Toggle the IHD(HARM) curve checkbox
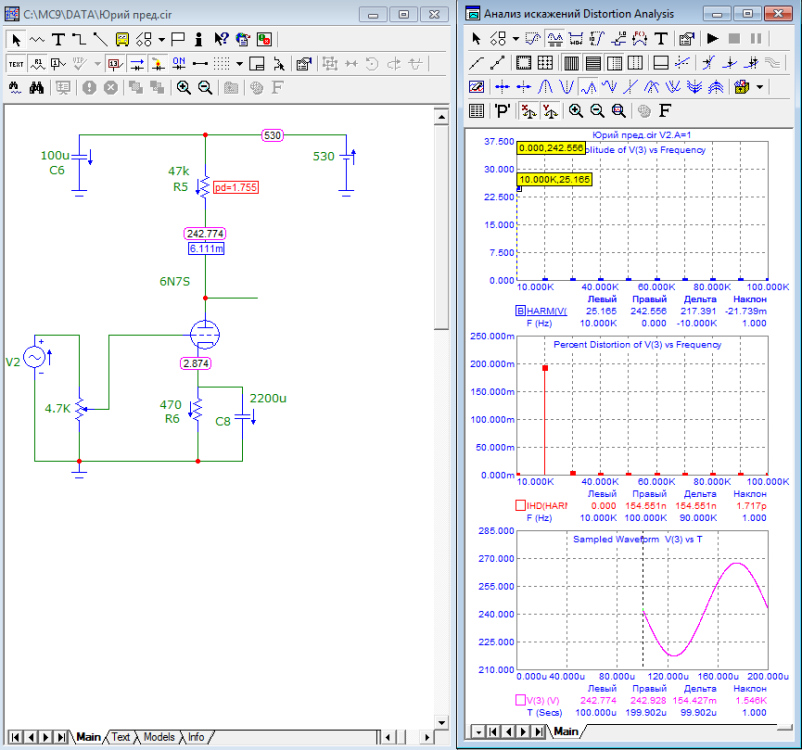 click(521, 505)
